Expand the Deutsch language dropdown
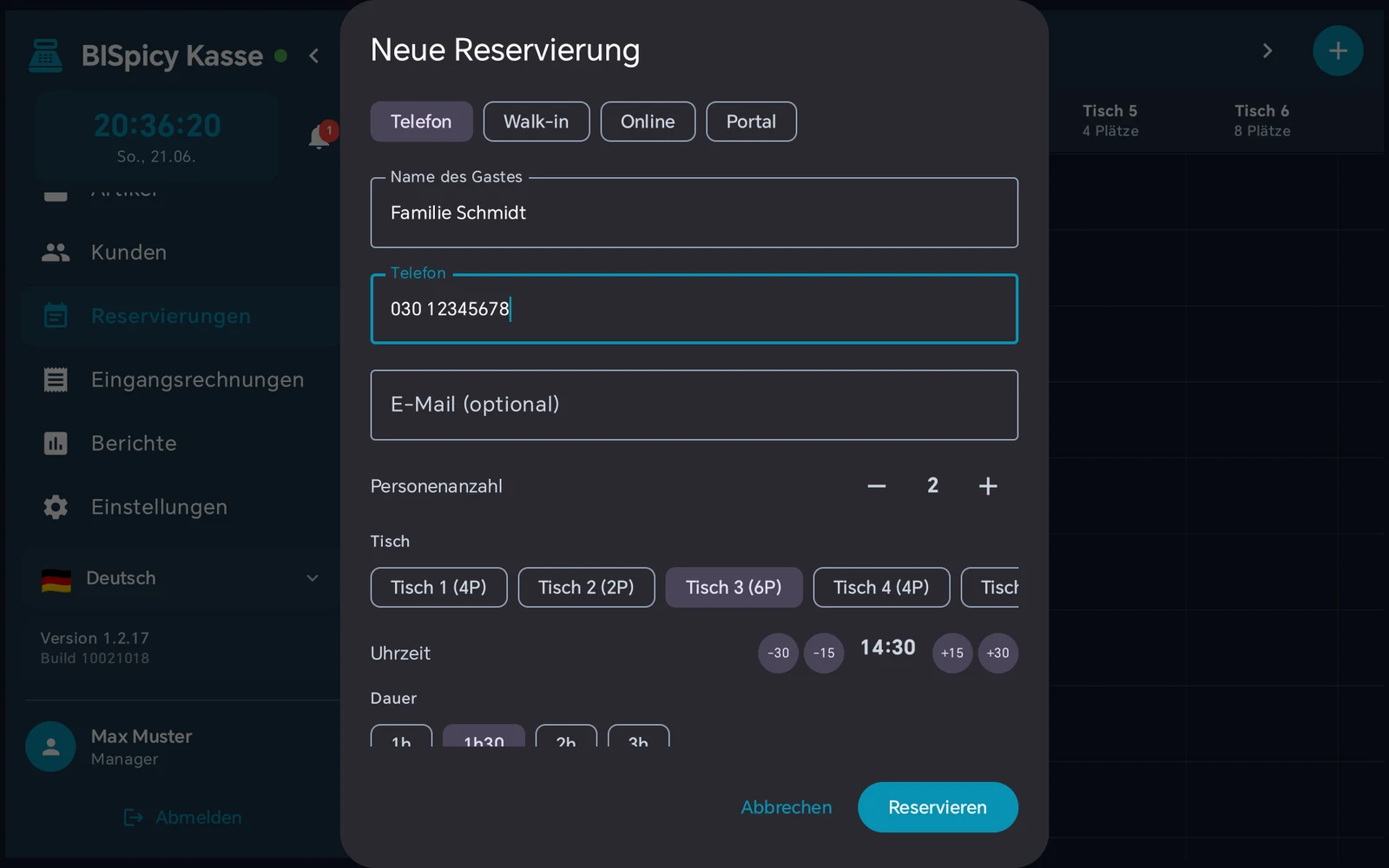1389x868 pixels. (181, 578)
